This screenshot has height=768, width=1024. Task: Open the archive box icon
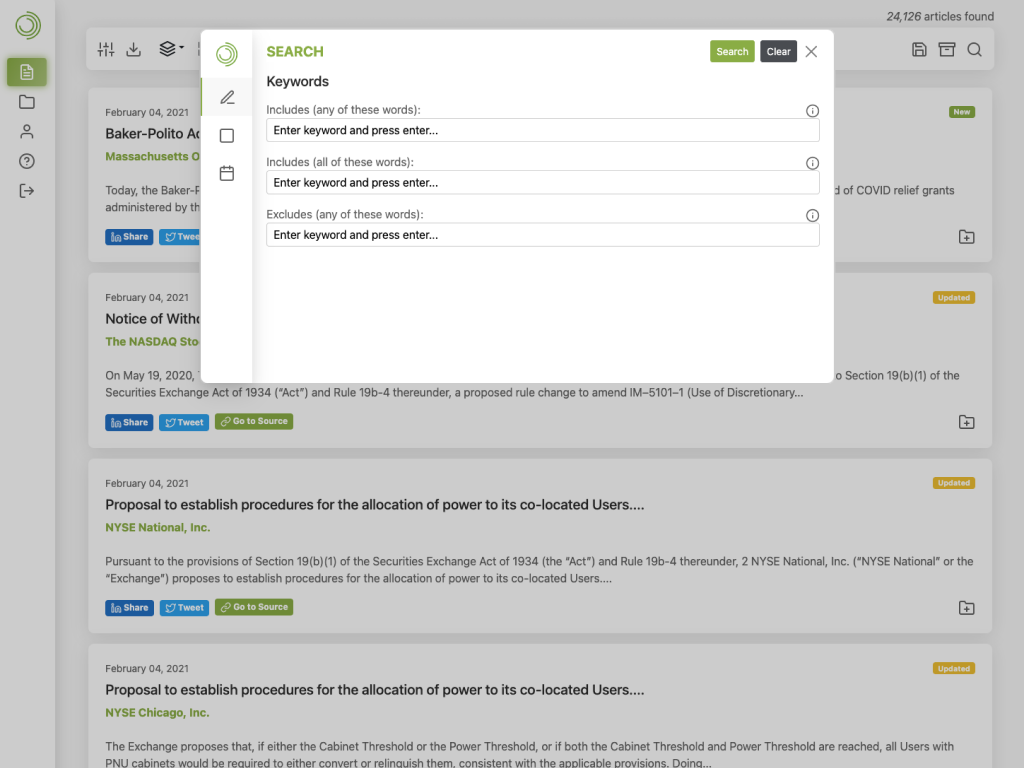click(946, 50)
